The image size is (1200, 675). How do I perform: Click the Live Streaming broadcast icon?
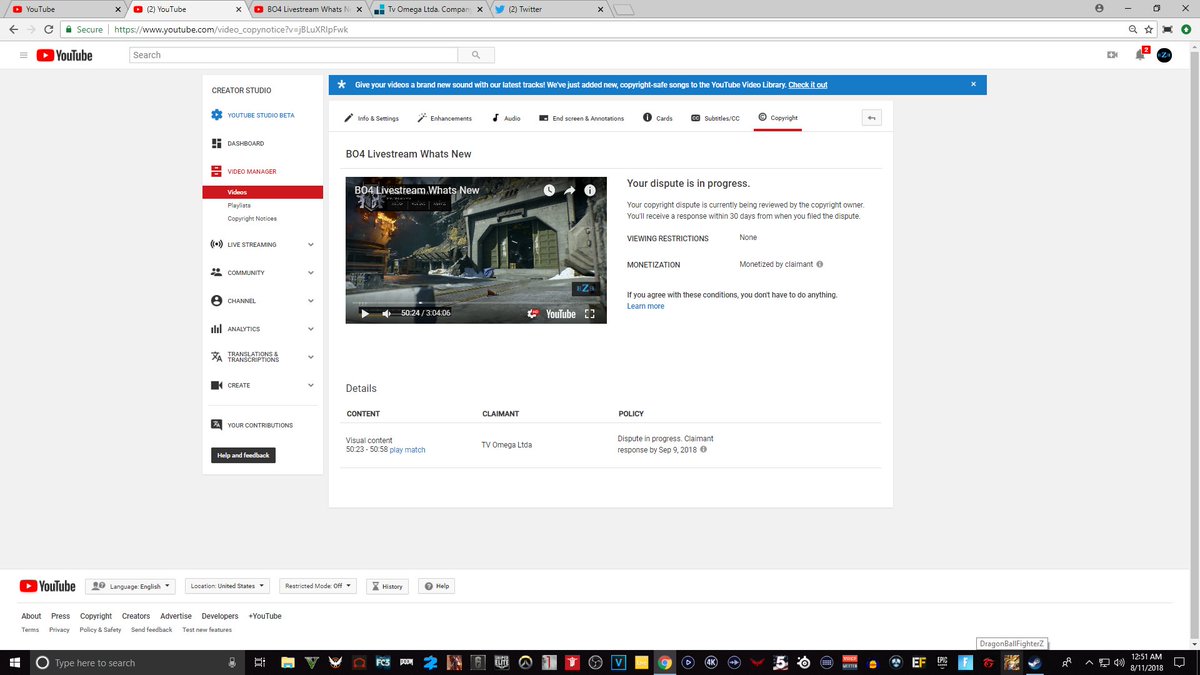point(217,244)
